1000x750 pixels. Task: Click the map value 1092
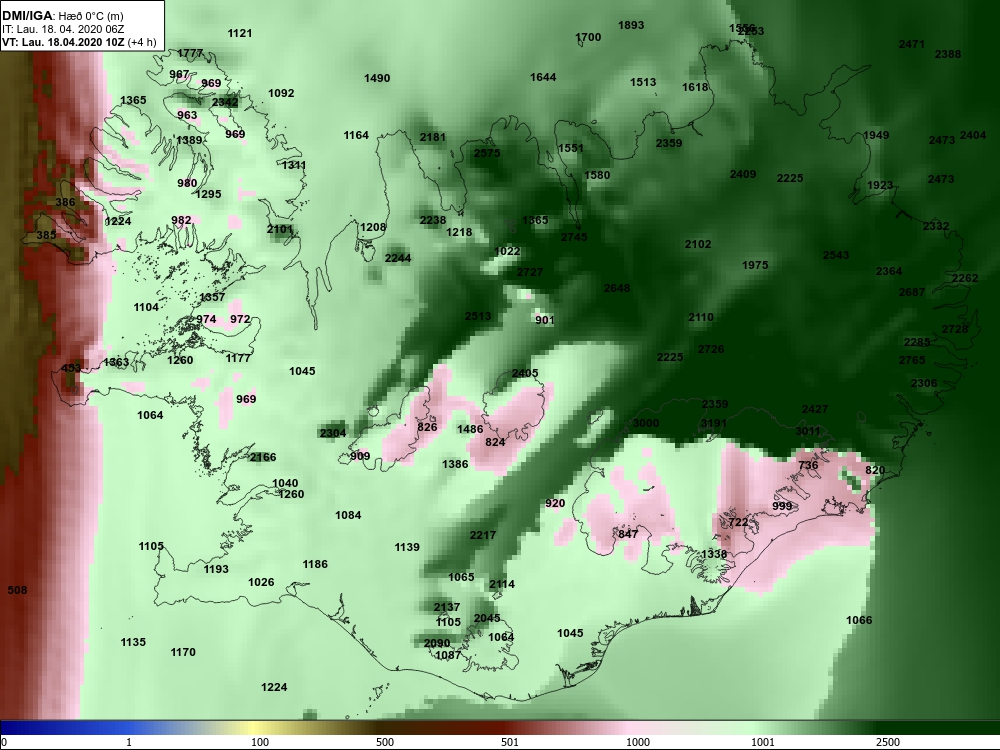click(281, 93)
